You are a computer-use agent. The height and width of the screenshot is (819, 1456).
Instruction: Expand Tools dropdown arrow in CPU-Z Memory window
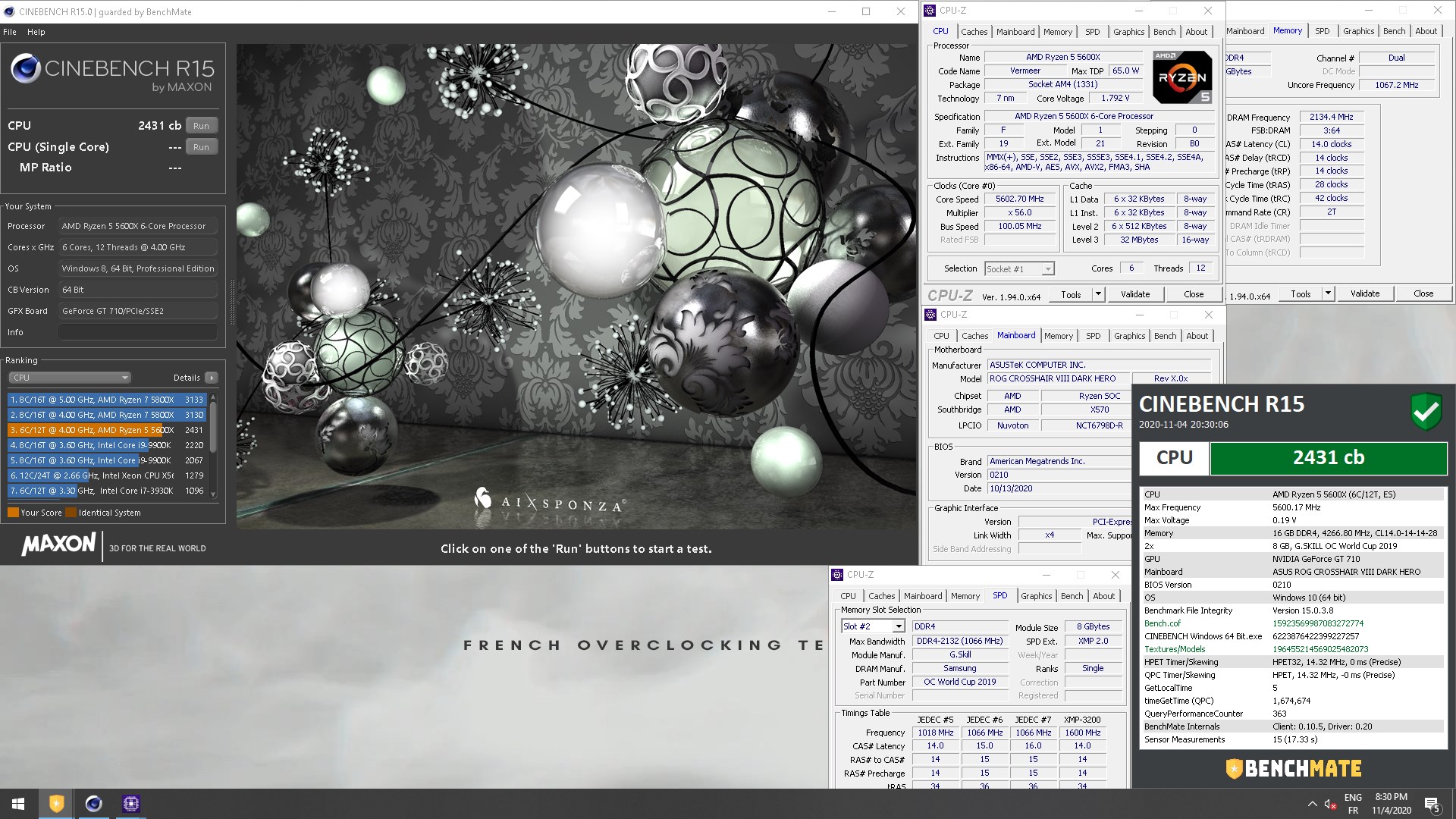(1328, 293)
